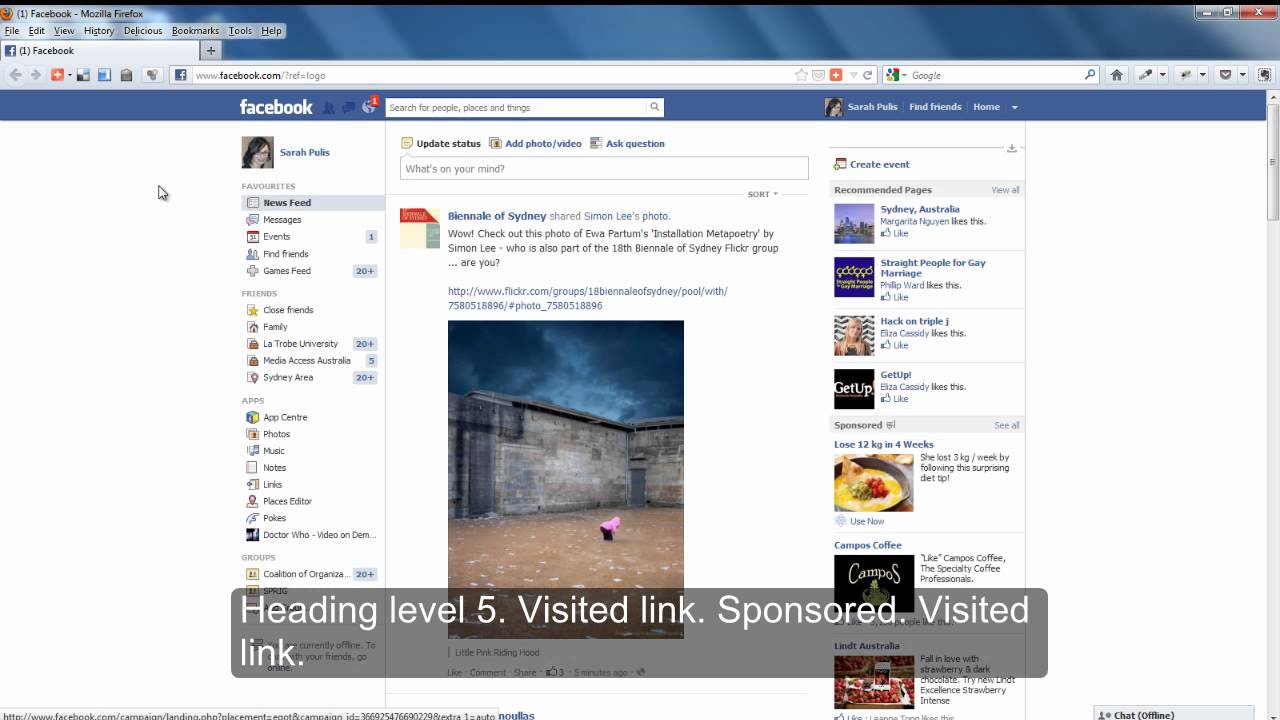The height and width of the screenshot is (720, 1280).
Task: Open the History menu
Action: tap(99, 31)
